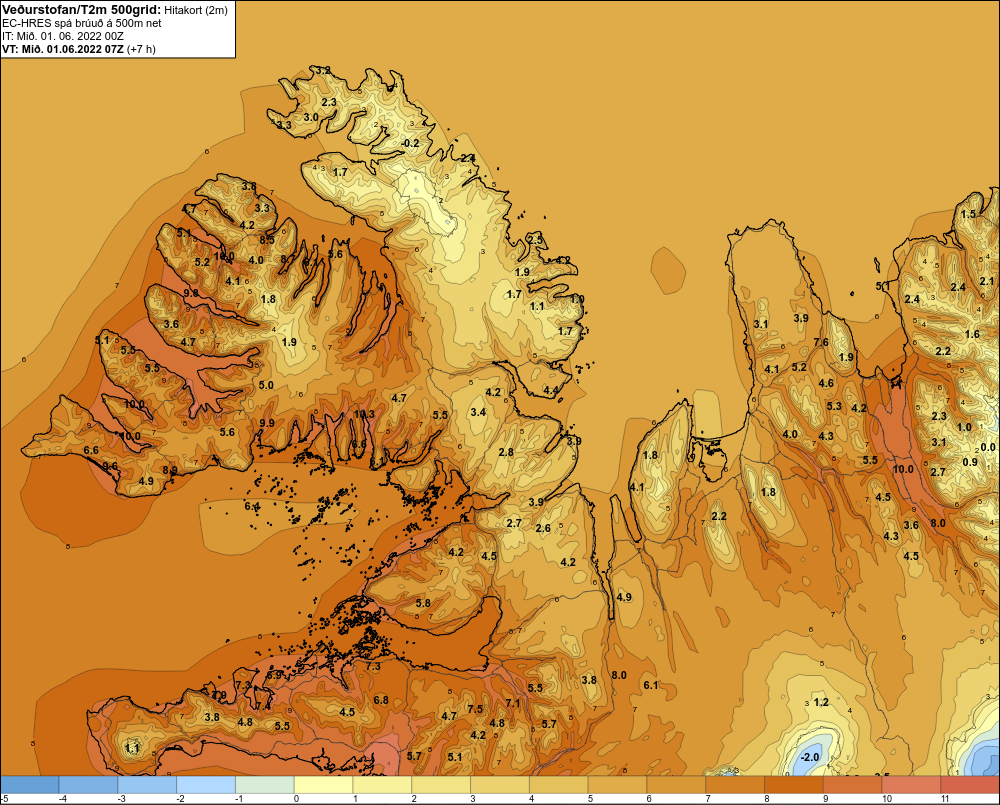1000x805 pixels.
Task: Click the title text 'Veðurstofan/T2m 500grid:'
Action: [81, 10]
